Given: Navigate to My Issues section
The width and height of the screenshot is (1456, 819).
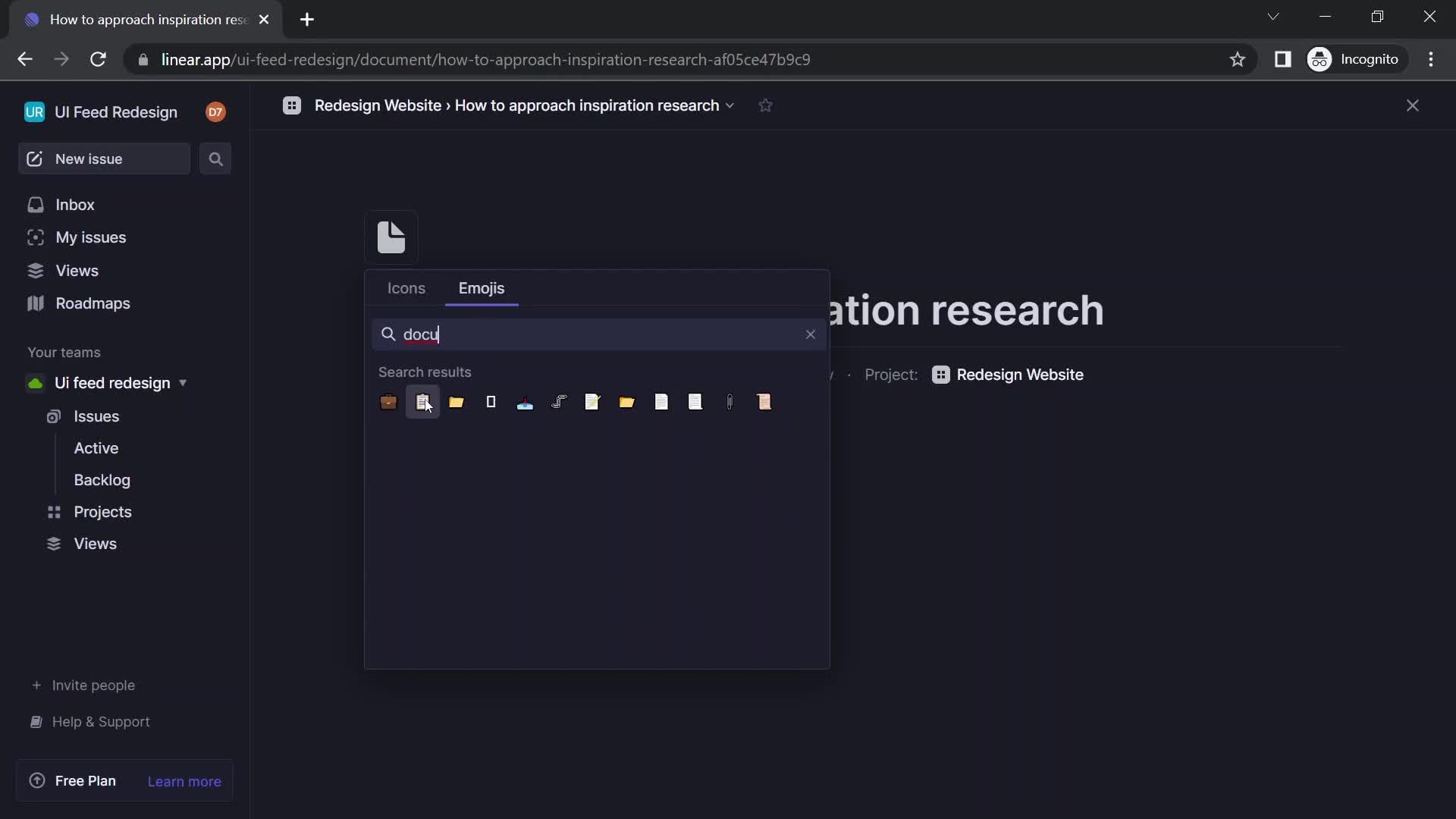Looking at the screenshot, I should [90, 238].
